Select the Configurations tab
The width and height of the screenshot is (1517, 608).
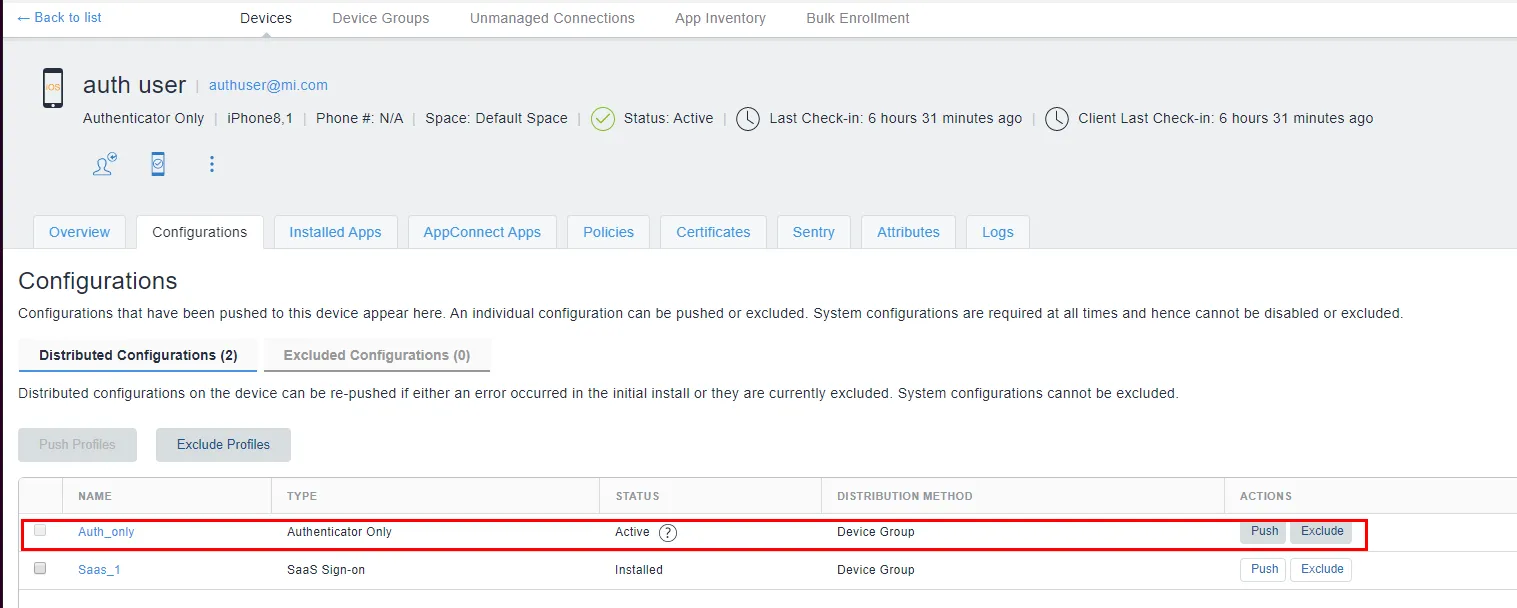tap(200, 232)
